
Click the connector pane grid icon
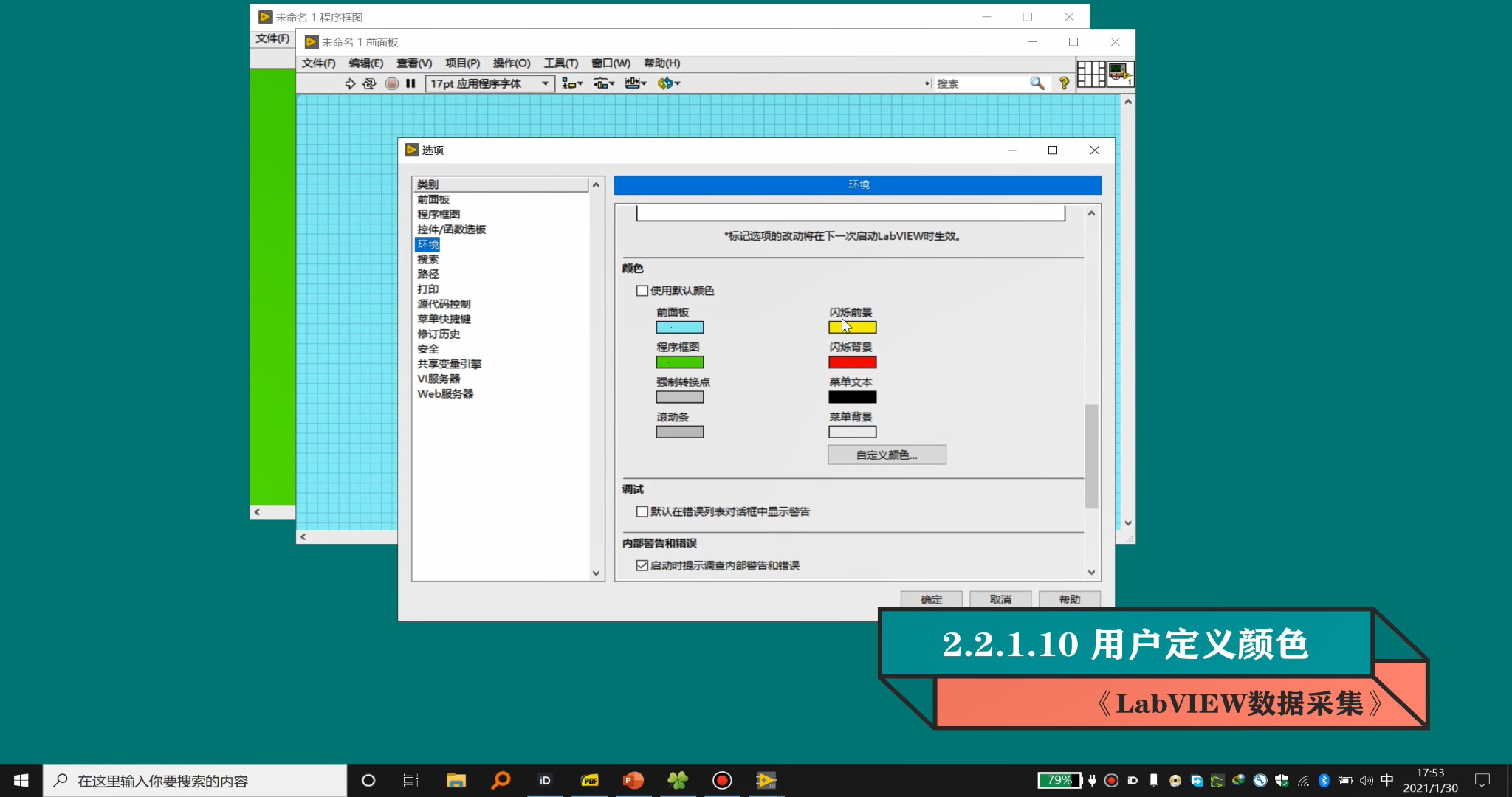click(1090, 74)
